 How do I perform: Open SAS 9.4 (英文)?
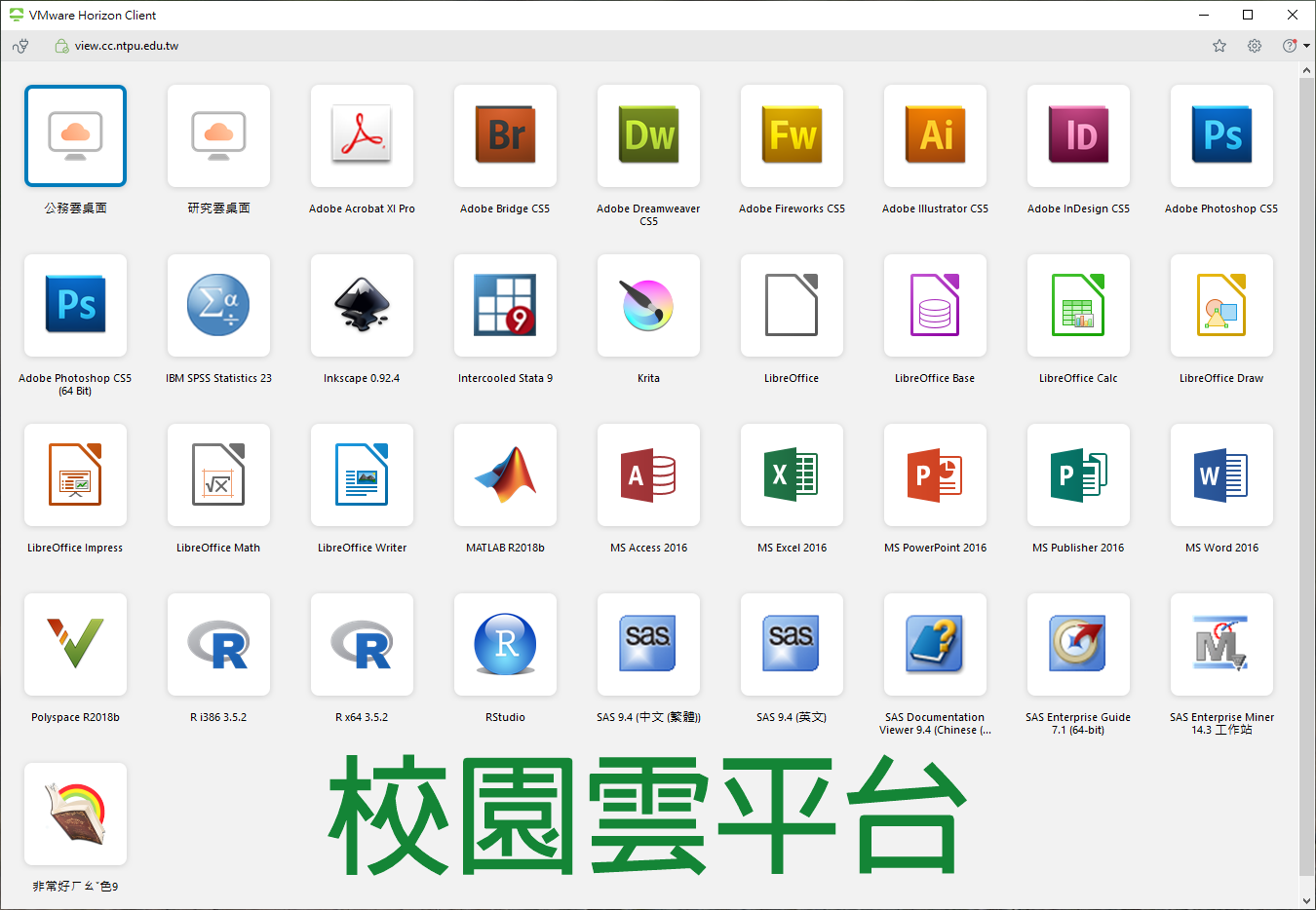(792, 644)
